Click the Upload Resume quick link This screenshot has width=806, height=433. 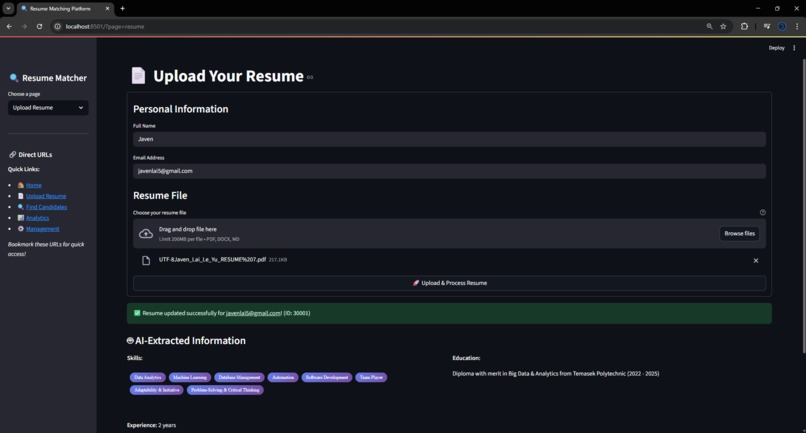[x=46, y=196]
